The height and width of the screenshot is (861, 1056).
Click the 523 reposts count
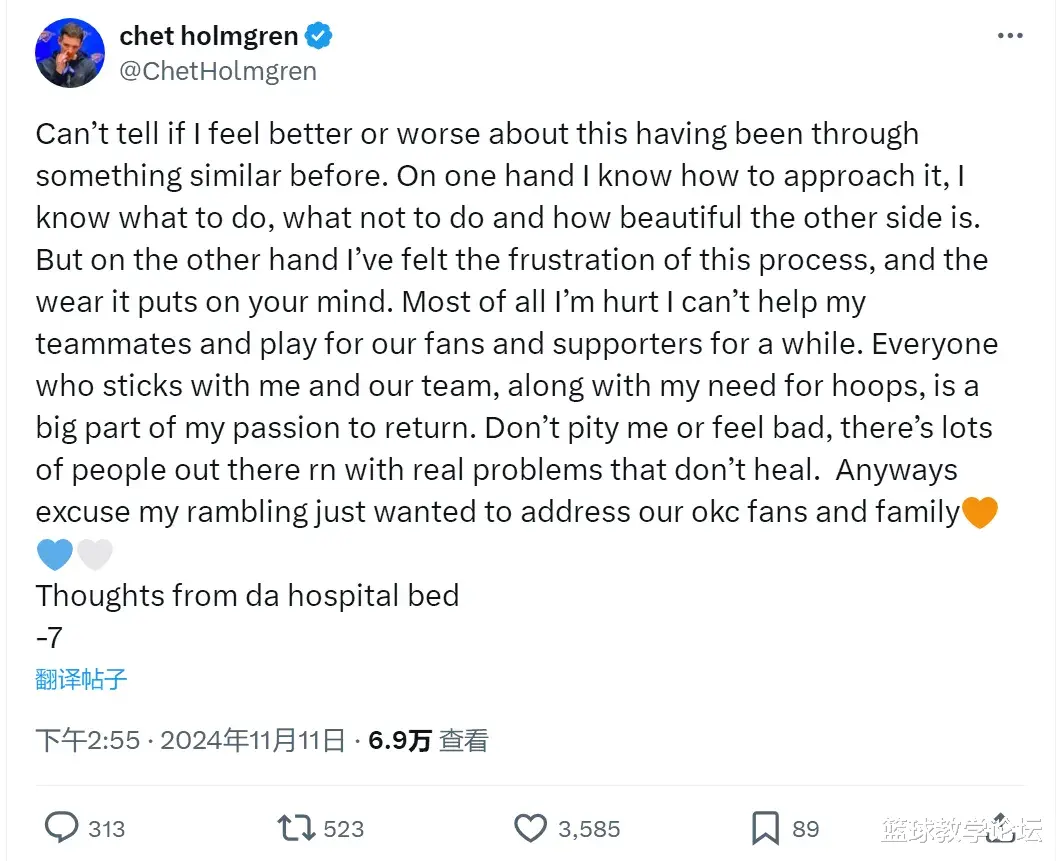(x=343, y=829)
